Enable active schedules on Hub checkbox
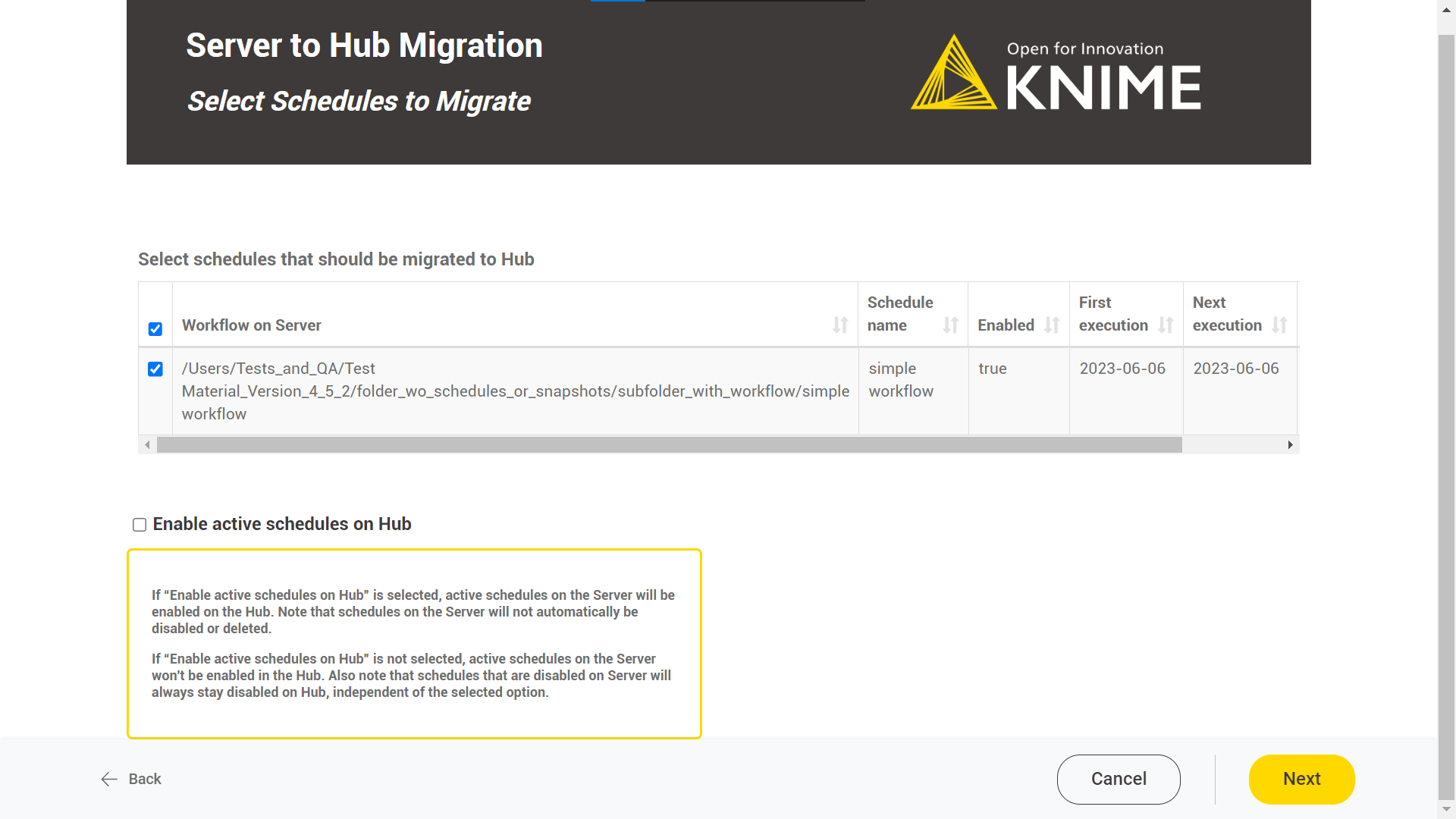Viewport: 1456px width, 819px height. click(140, 524)
